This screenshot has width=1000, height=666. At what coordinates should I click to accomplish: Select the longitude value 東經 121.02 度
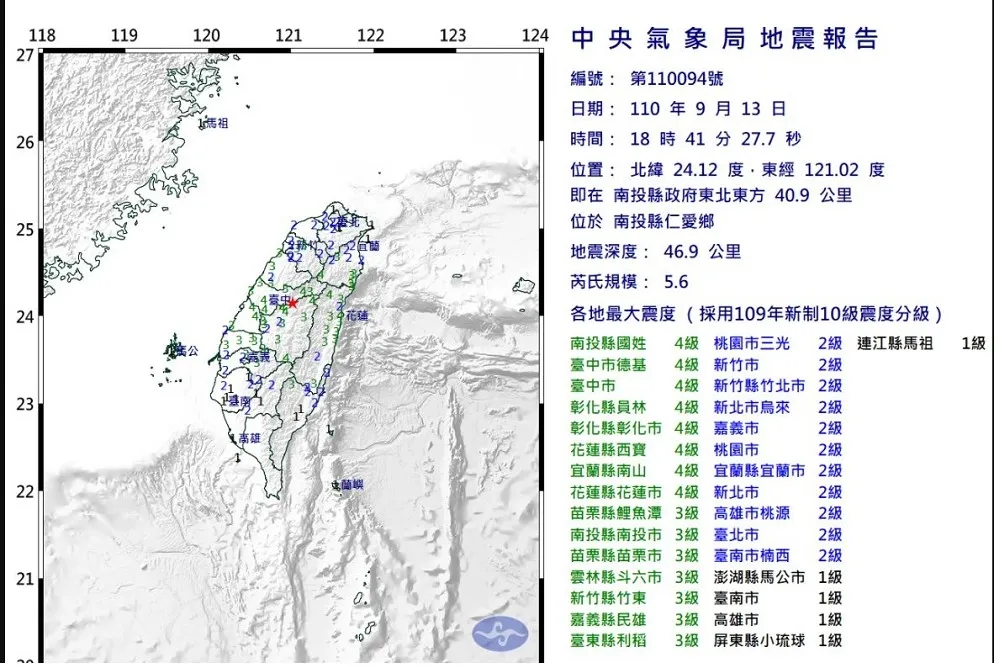click(823, 170)
